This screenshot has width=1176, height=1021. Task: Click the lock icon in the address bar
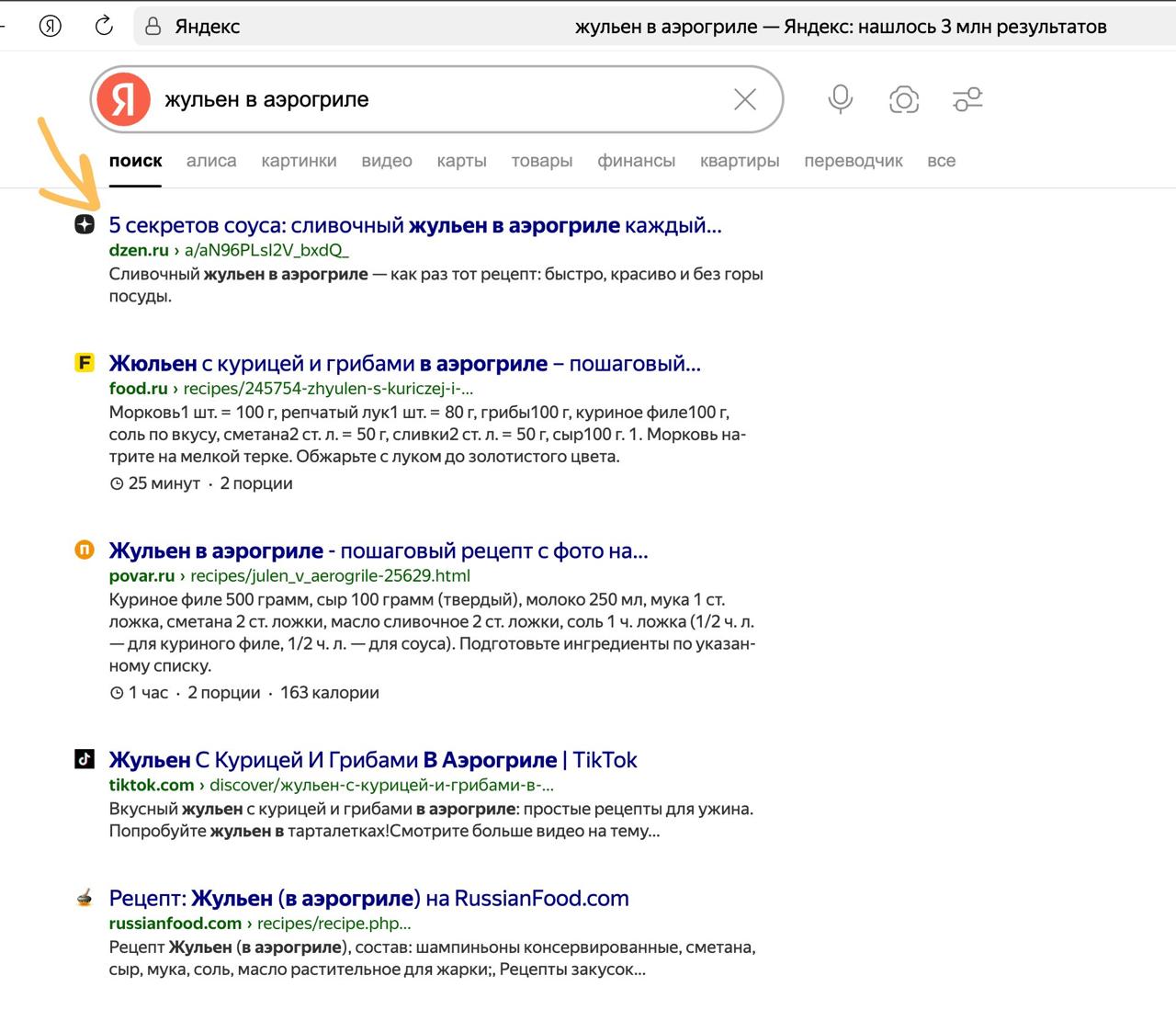pos(153,26)
